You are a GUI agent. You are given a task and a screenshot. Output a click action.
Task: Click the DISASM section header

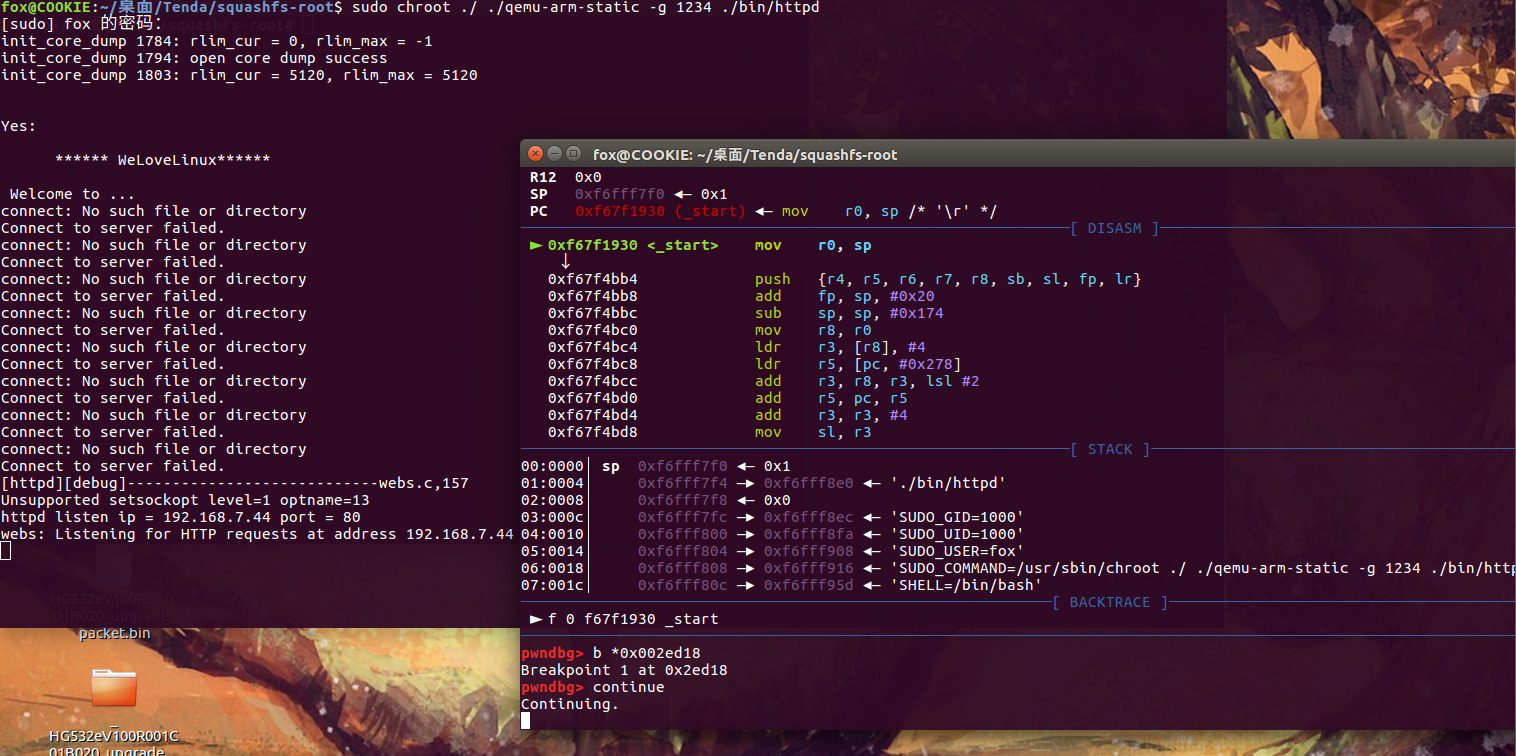pos(1114,228)
